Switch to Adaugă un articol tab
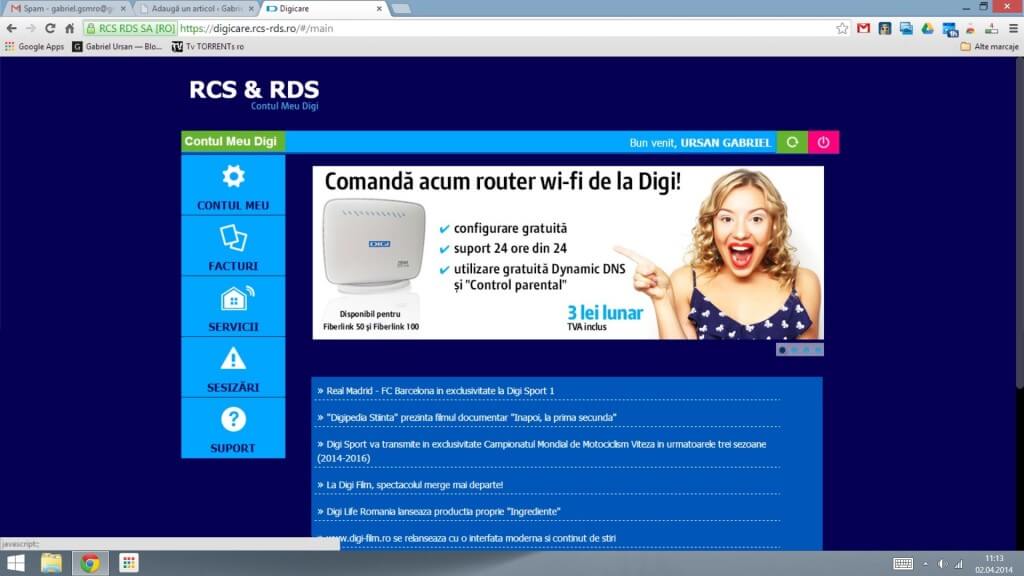 pos(195,8)
